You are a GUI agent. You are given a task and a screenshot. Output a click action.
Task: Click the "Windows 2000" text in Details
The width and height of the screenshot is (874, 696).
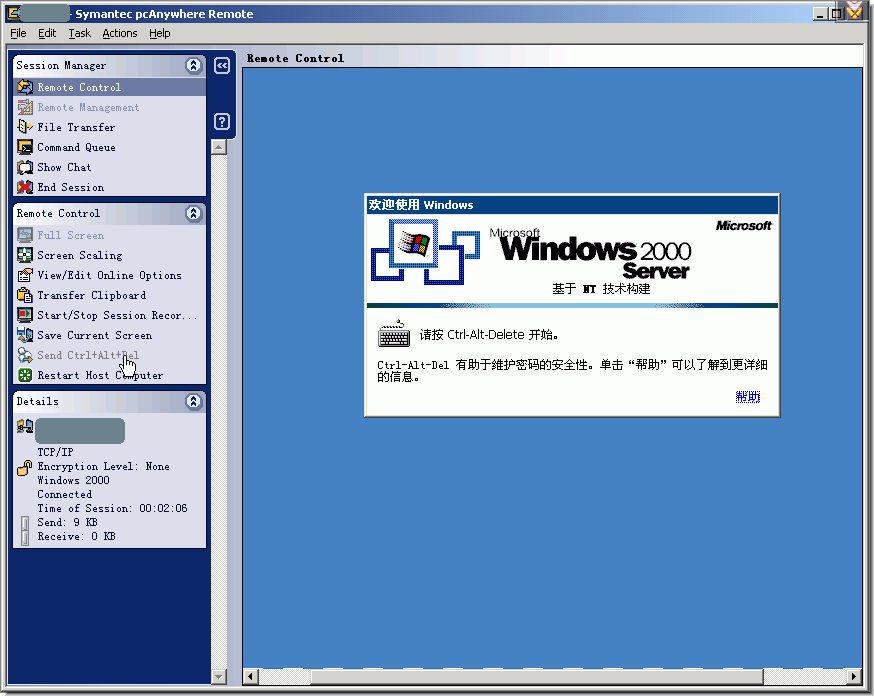click(x=73, y=480)
